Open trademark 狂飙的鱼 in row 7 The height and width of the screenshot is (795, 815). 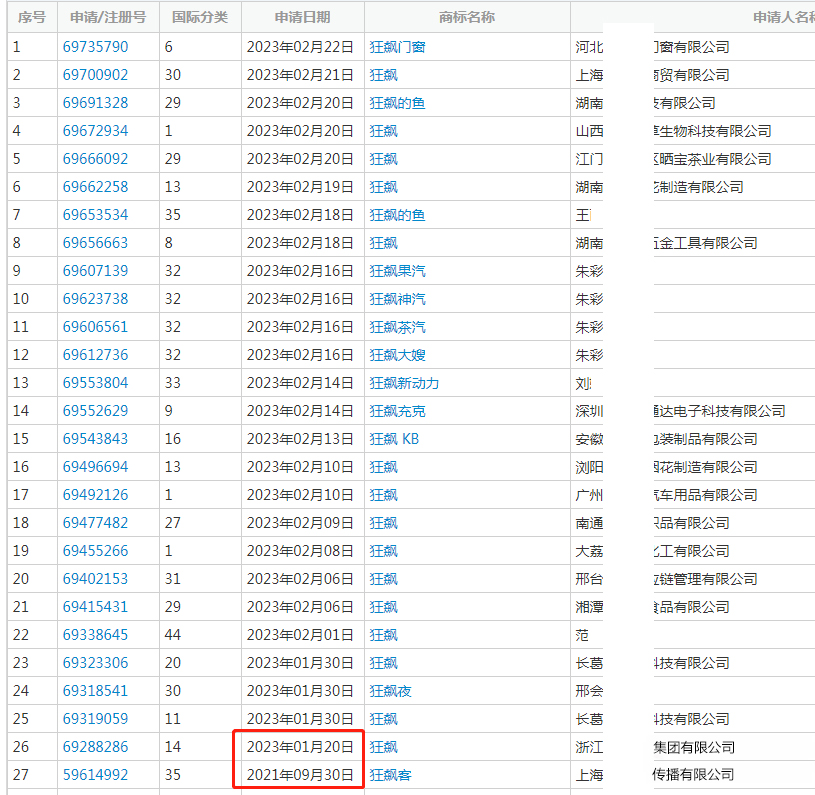click(x=397, y=215)
